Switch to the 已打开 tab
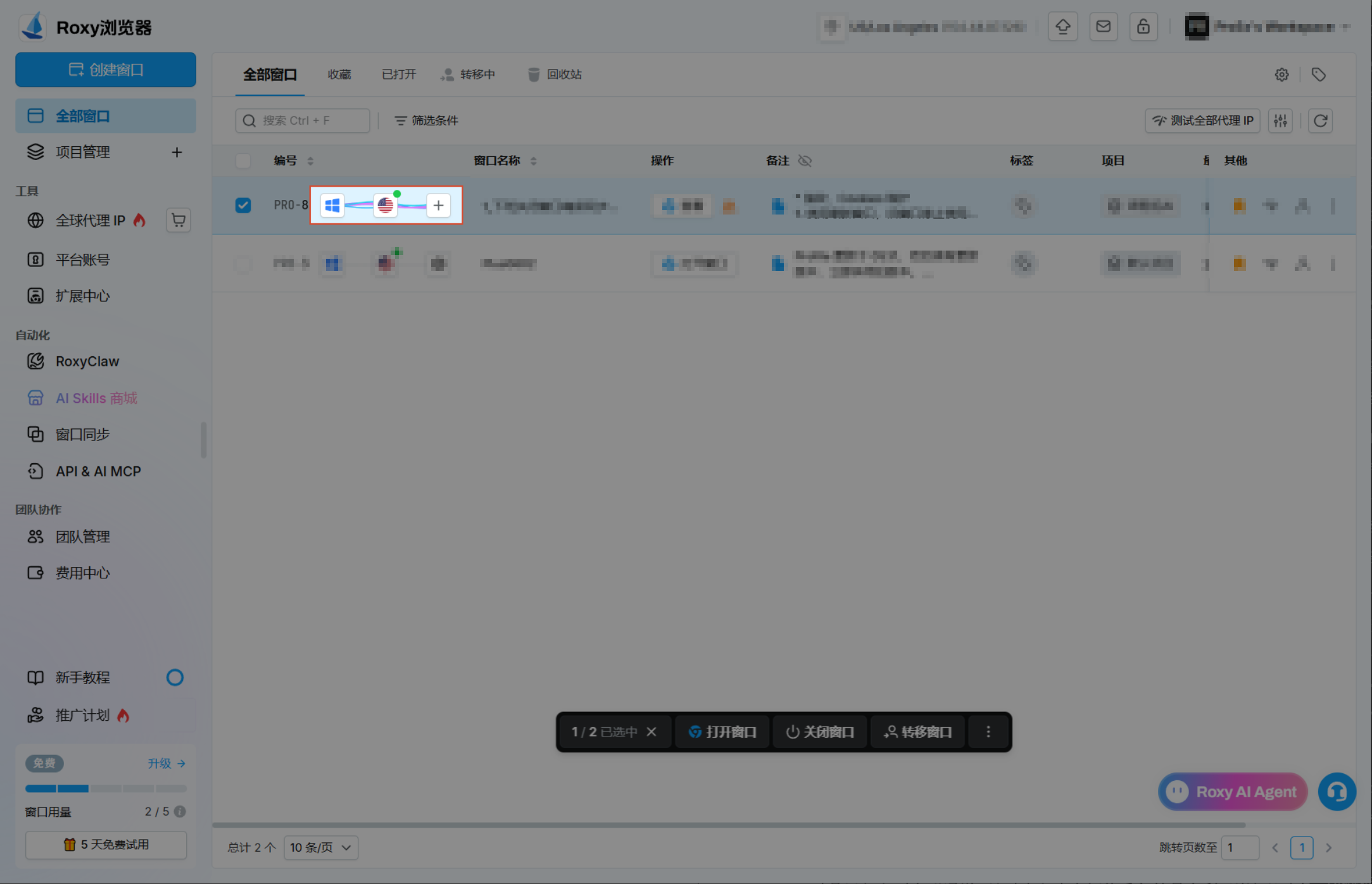The height and width of the screenshot is (884, 1372). coord(399,75)
